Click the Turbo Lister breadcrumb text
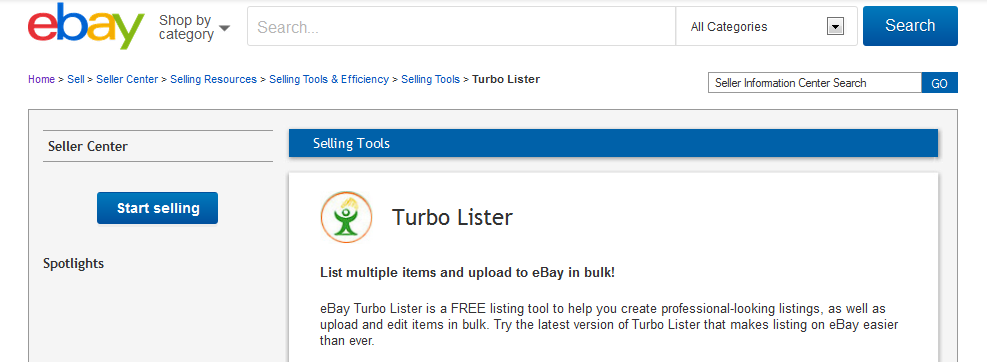Viewport: 987px width, 362px height. pyautogui.click(x=506, y=79)
